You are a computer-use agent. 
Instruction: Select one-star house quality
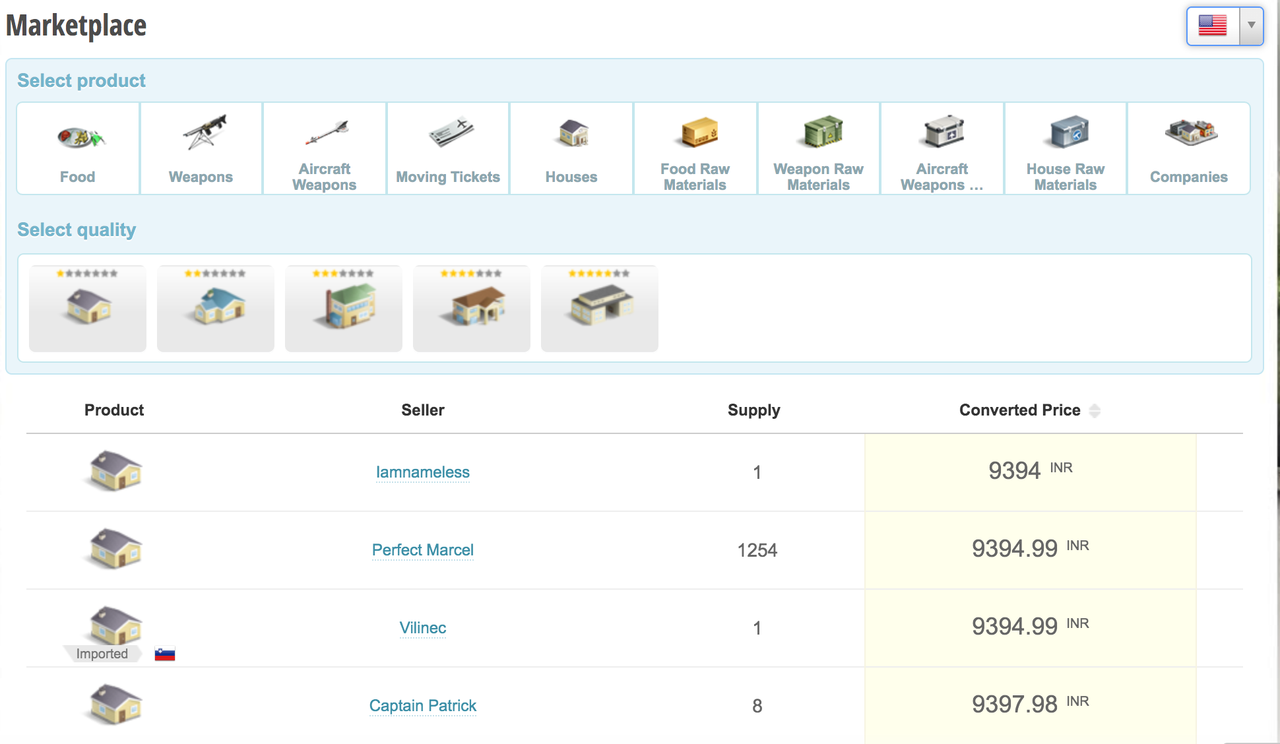(x=88, y=308)
